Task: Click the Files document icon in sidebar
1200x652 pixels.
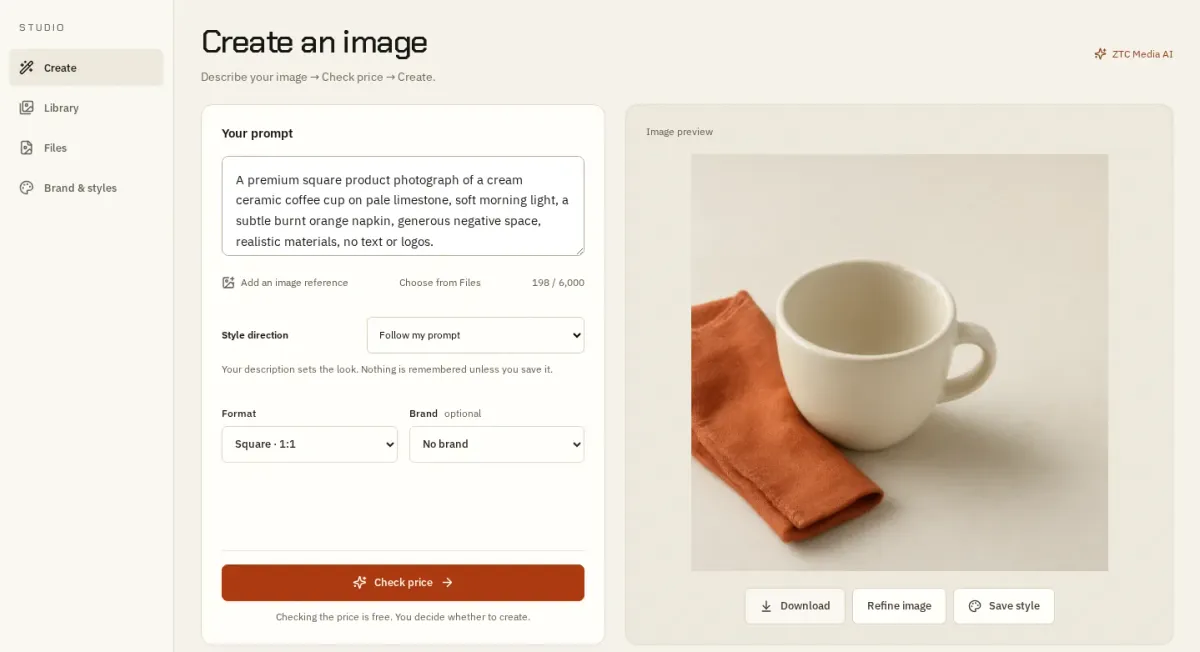Action: tap(27, 148)
